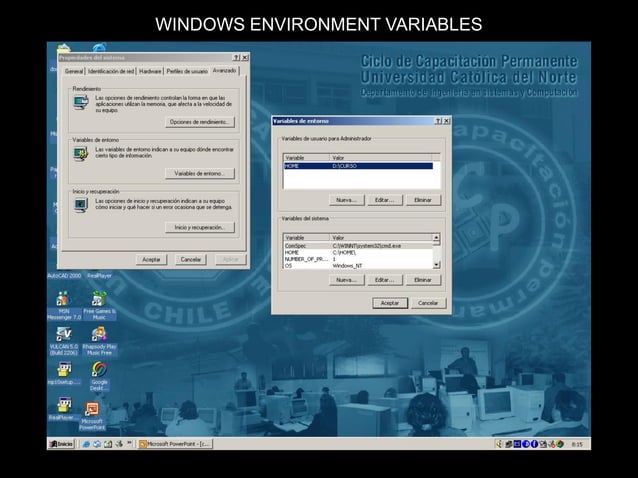Click Nueva under user variables
Viewport: 638px width, 478px height.
[346, 200]
